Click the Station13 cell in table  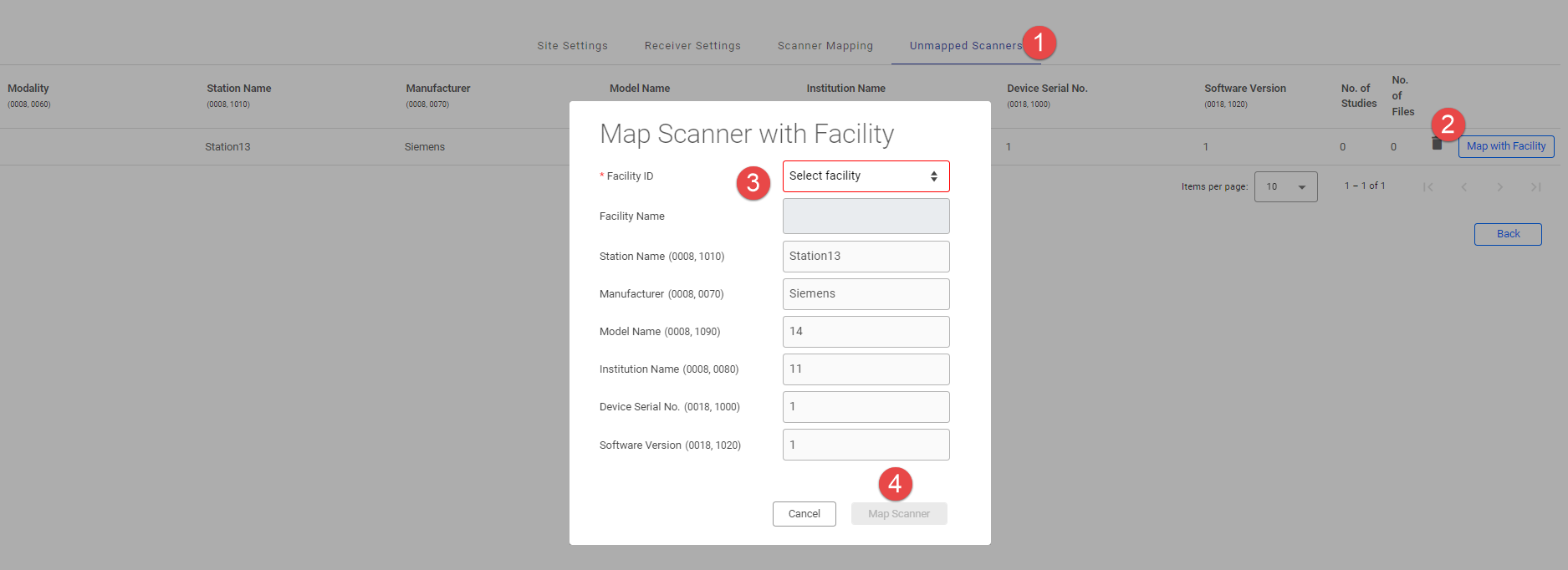[227, 147]
